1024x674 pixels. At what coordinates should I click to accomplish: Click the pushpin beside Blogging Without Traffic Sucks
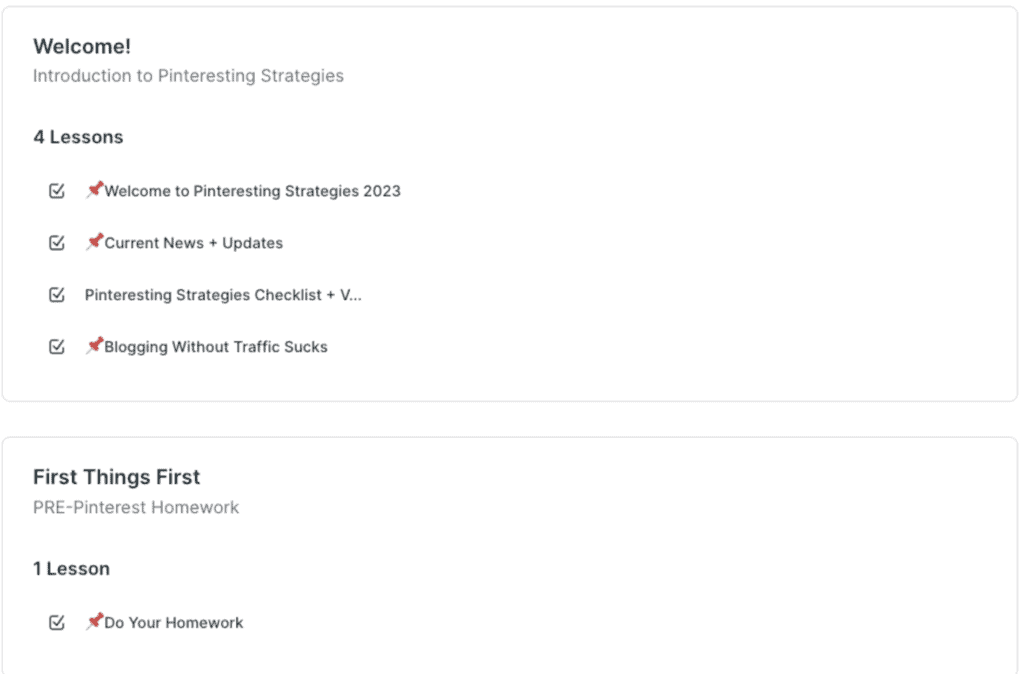[94, 346]
